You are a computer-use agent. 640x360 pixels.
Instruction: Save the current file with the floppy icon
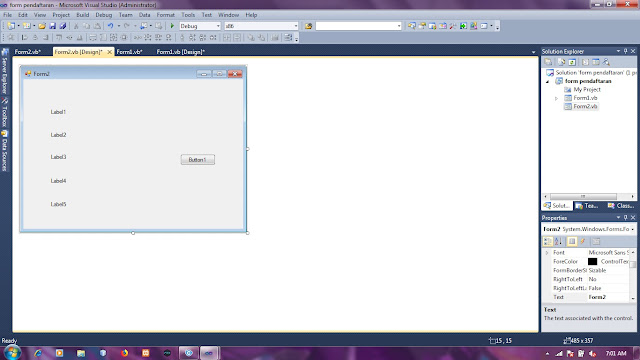coord(53,26)
